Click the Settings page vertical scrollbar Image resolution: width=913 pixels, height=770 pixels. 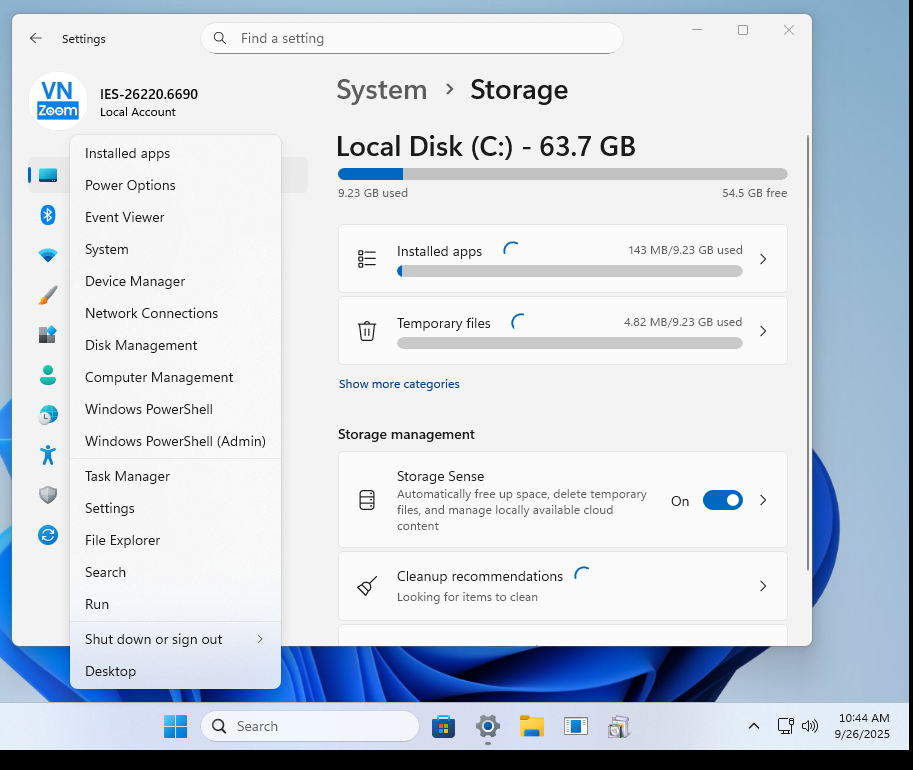(x=808, y=352)
